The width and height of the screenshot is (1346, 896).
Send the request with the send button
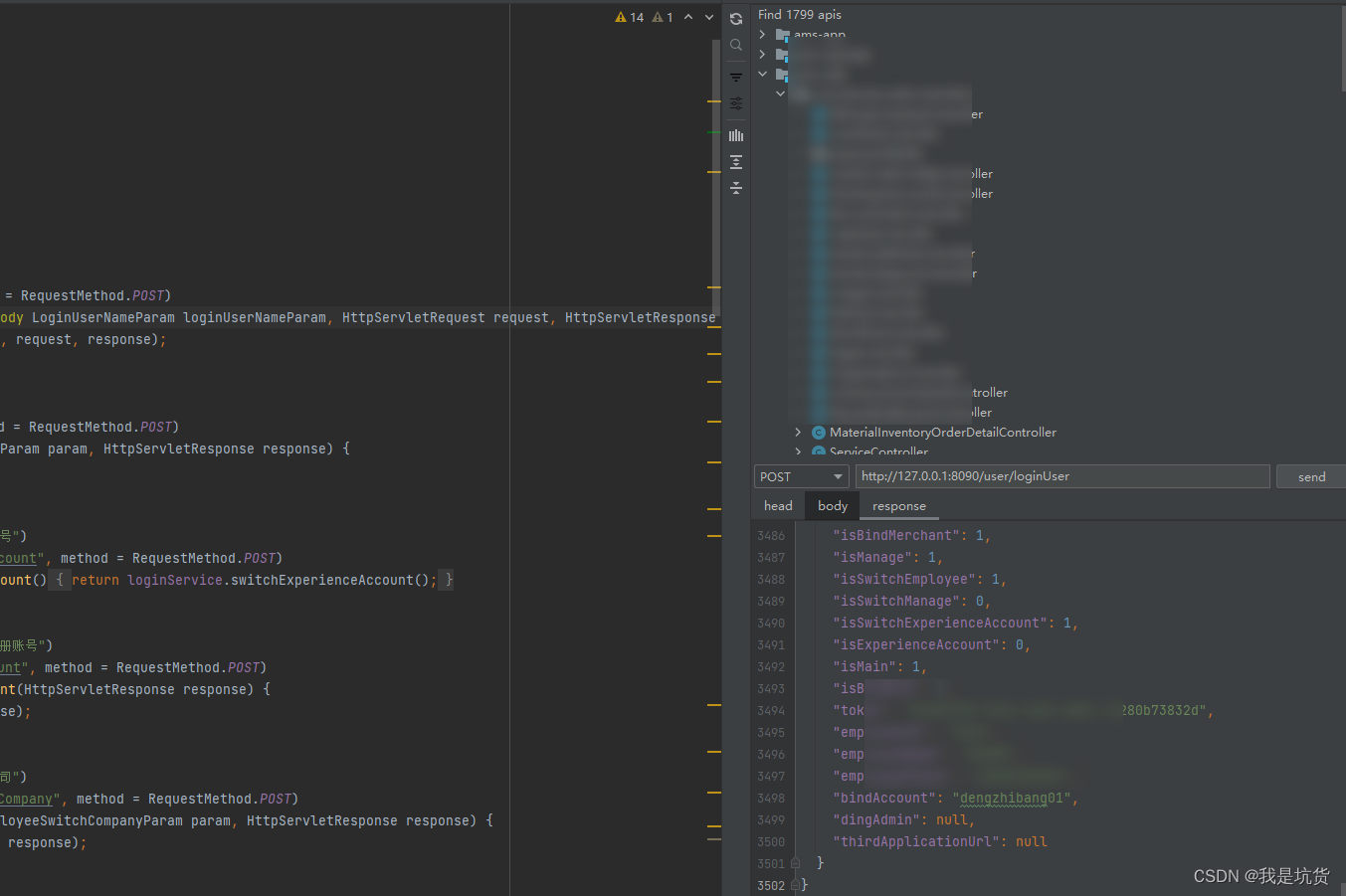click(1311, 476)
